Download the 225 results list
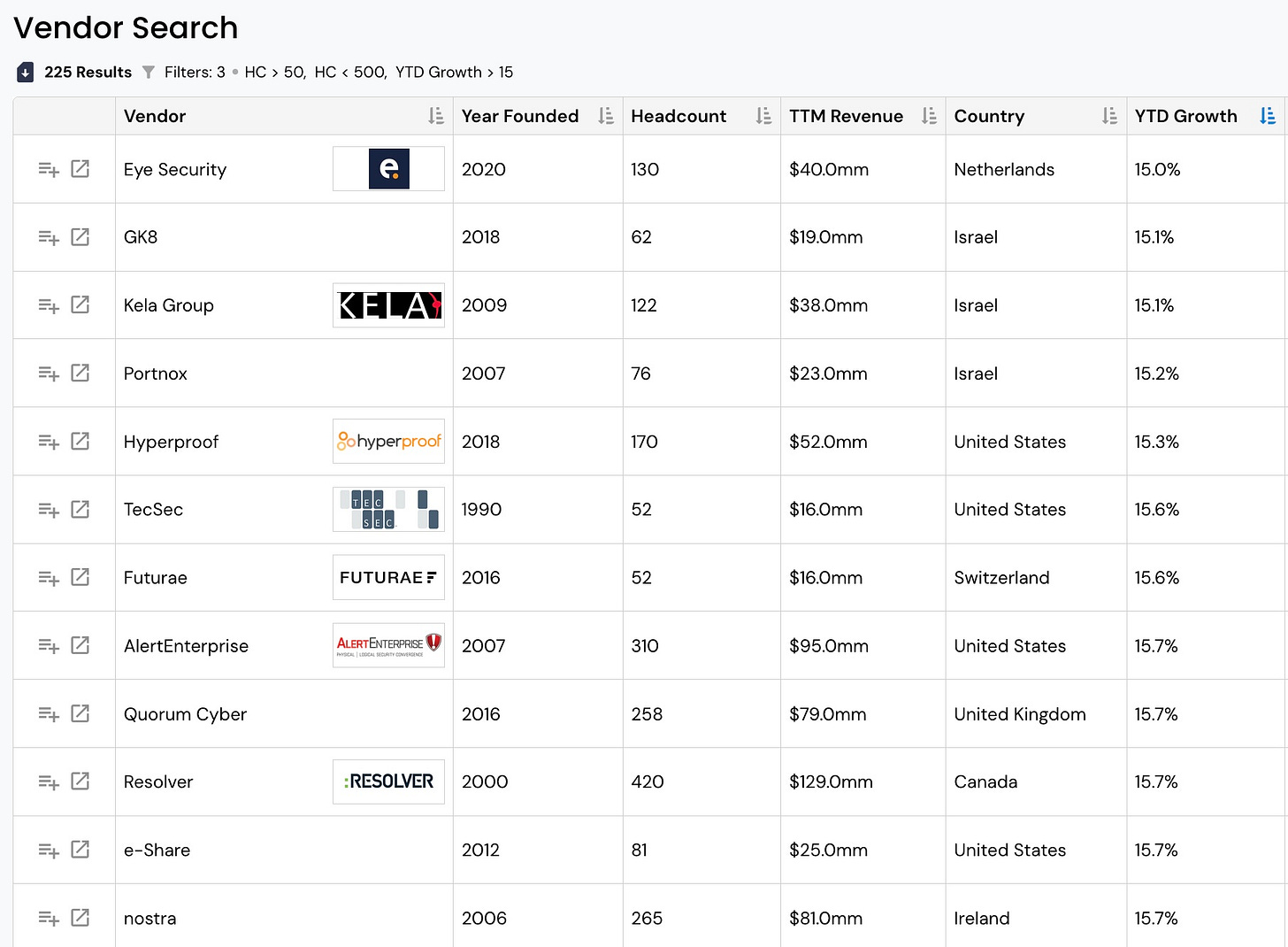 click(x=25, y=73)
